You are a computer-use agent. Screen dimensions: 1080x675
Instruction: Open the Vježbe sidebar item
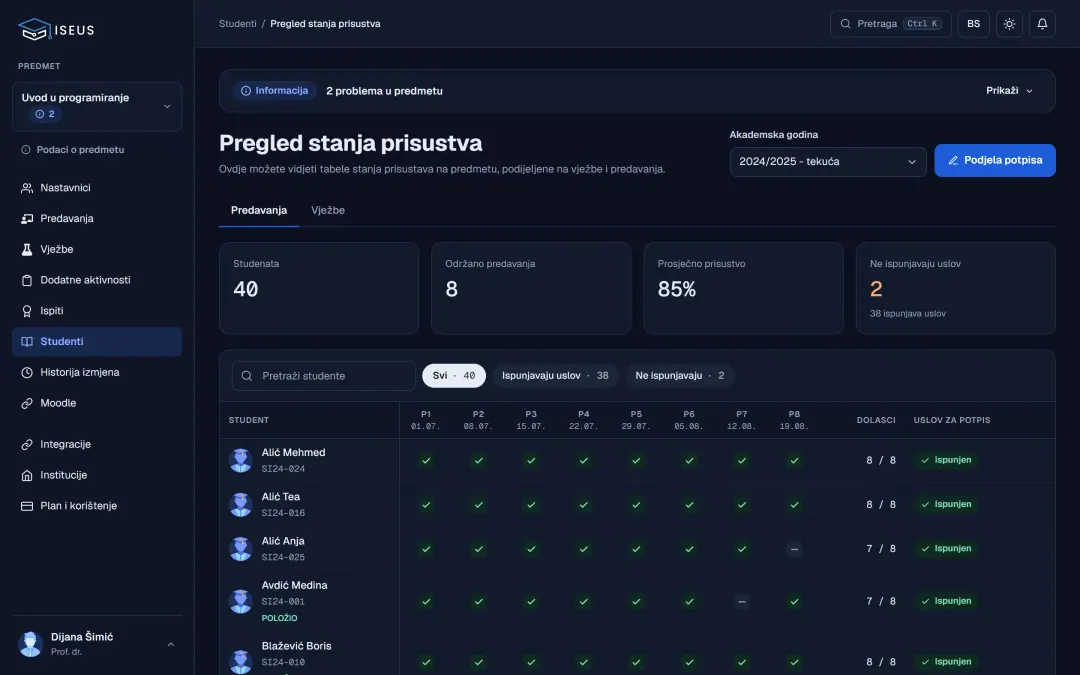tap(97, 249)
